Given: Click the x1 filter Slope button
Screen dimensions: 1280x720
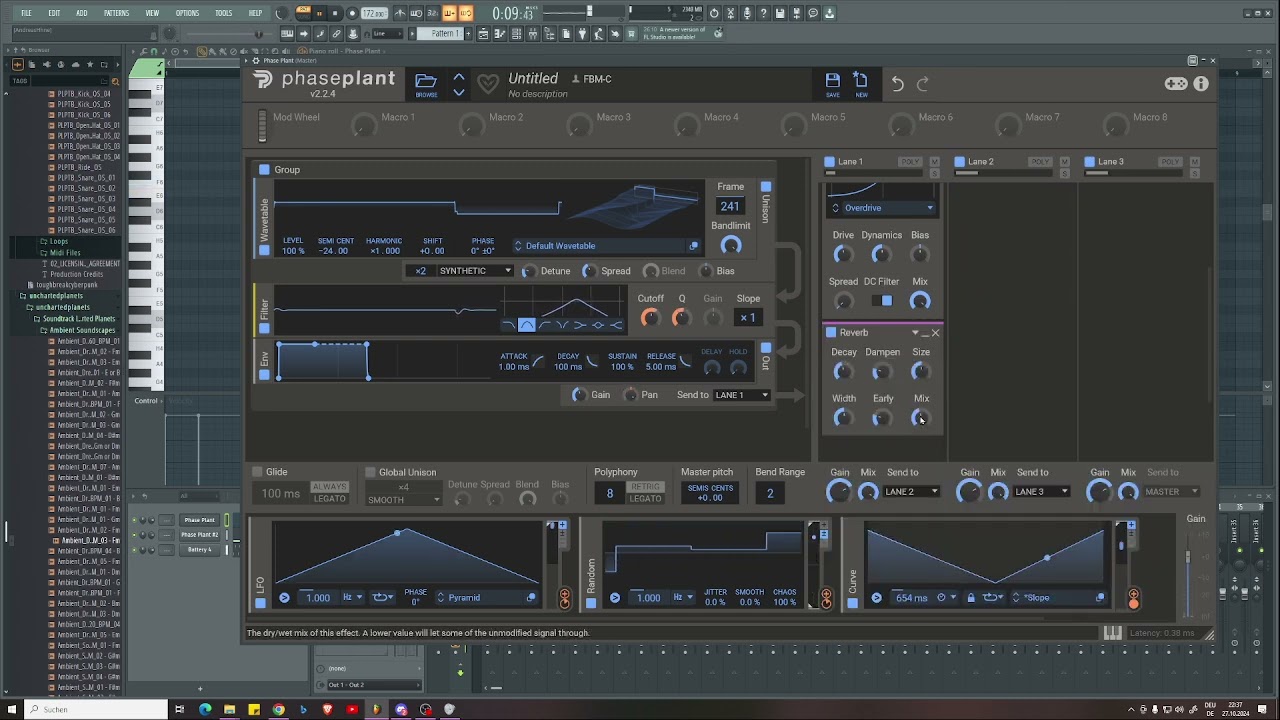Looking at the screenshot, I should 747,318.
